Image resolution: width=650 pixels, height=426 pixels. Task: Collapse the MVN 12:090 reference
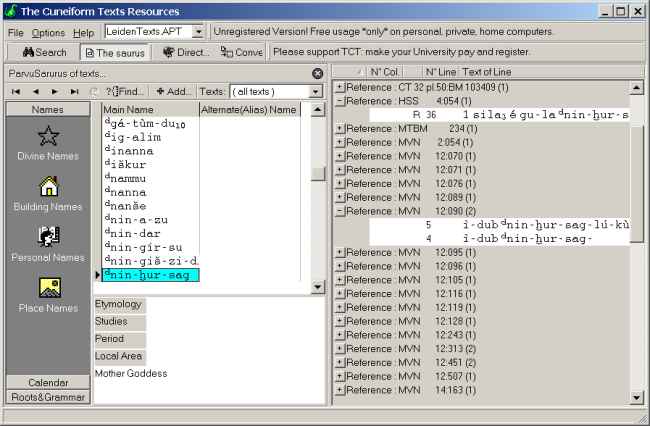point(340,211)
